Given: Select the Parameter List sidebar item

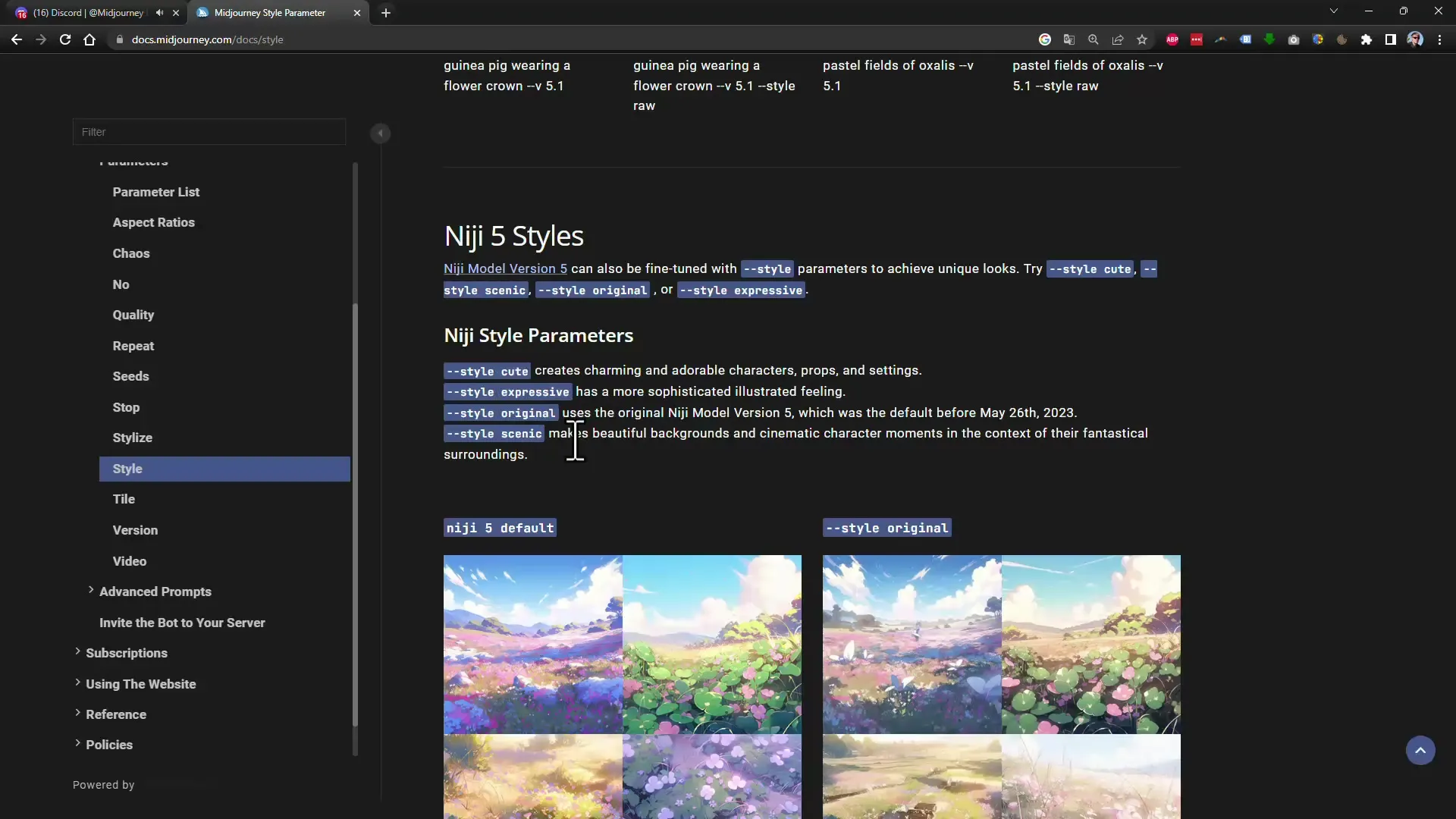Looking at the screenshot, I should pos(156,191).
